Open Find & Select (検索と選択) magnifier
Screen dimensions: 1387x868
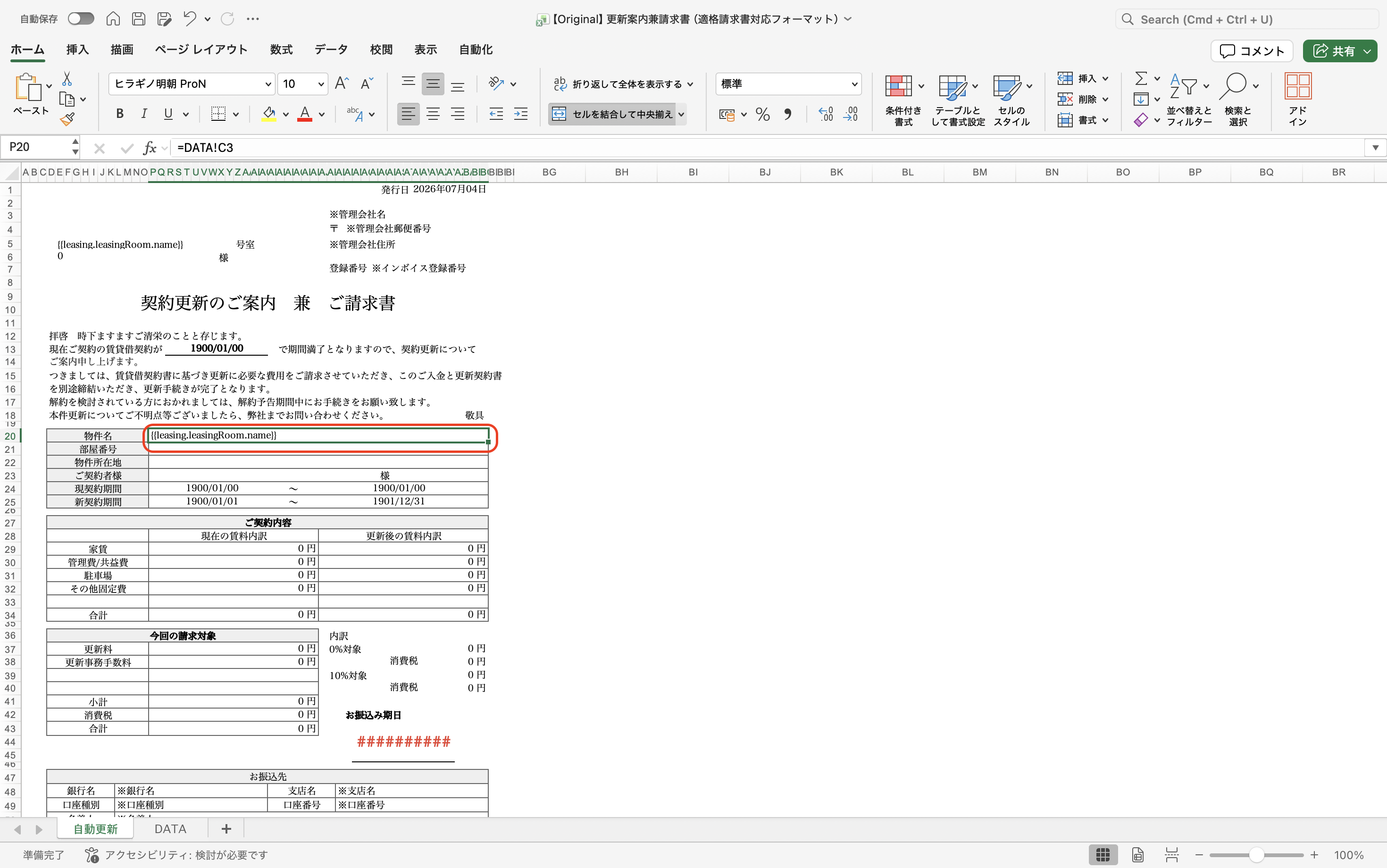click(x=1238, y=100)
